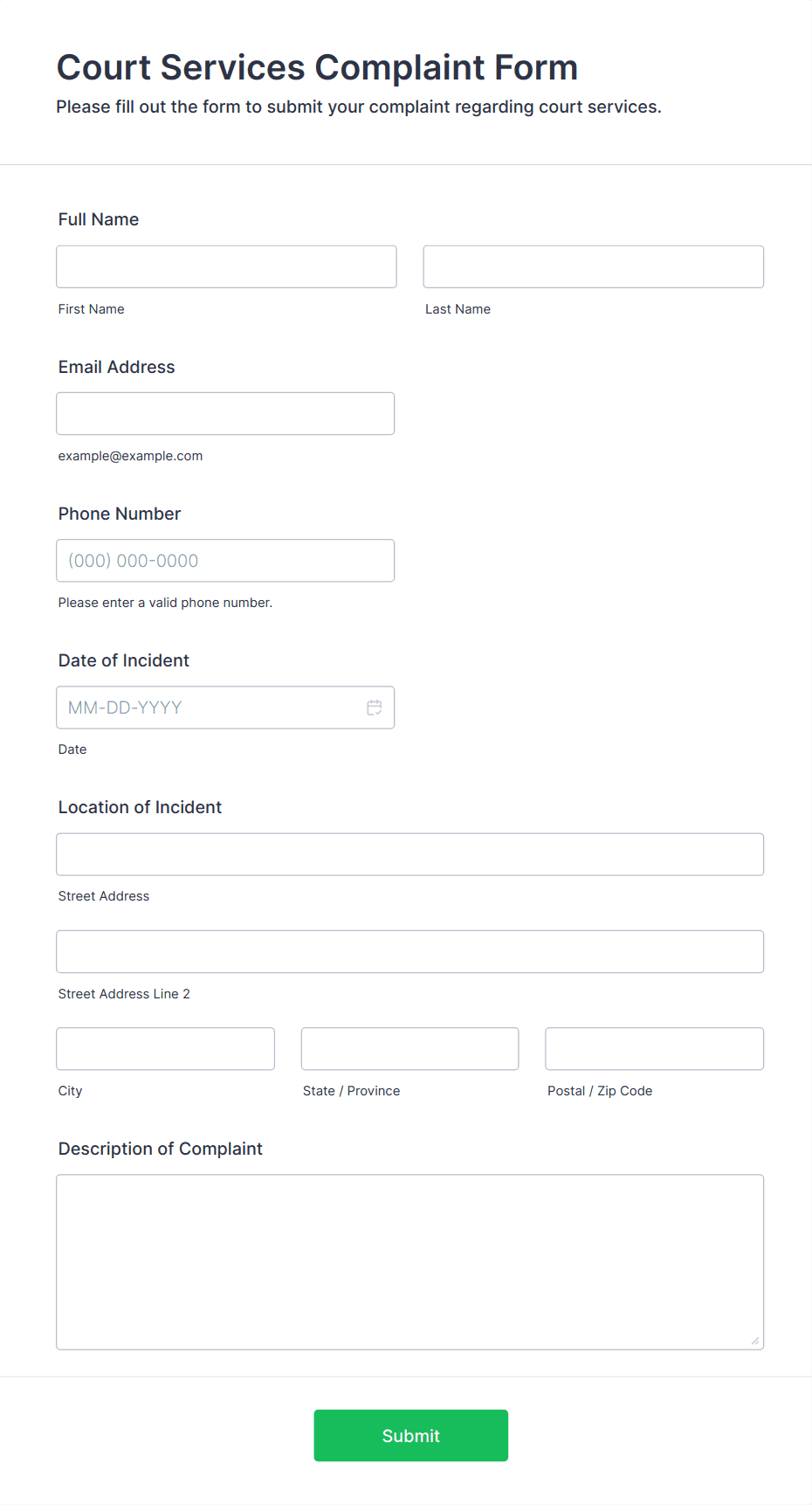812x1505 pixels.
Task: Click the Postal / Zip Code input
Action: 655,1049
